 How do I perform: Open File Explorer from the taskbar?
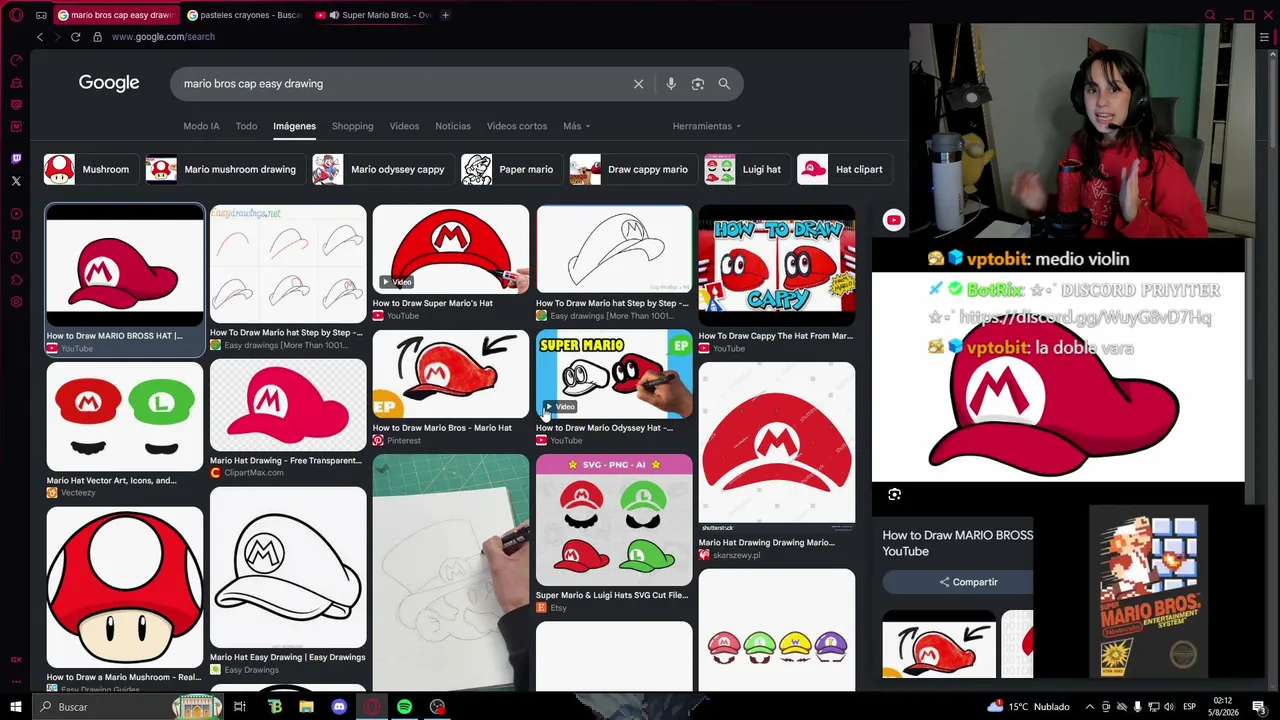[307, 707]
